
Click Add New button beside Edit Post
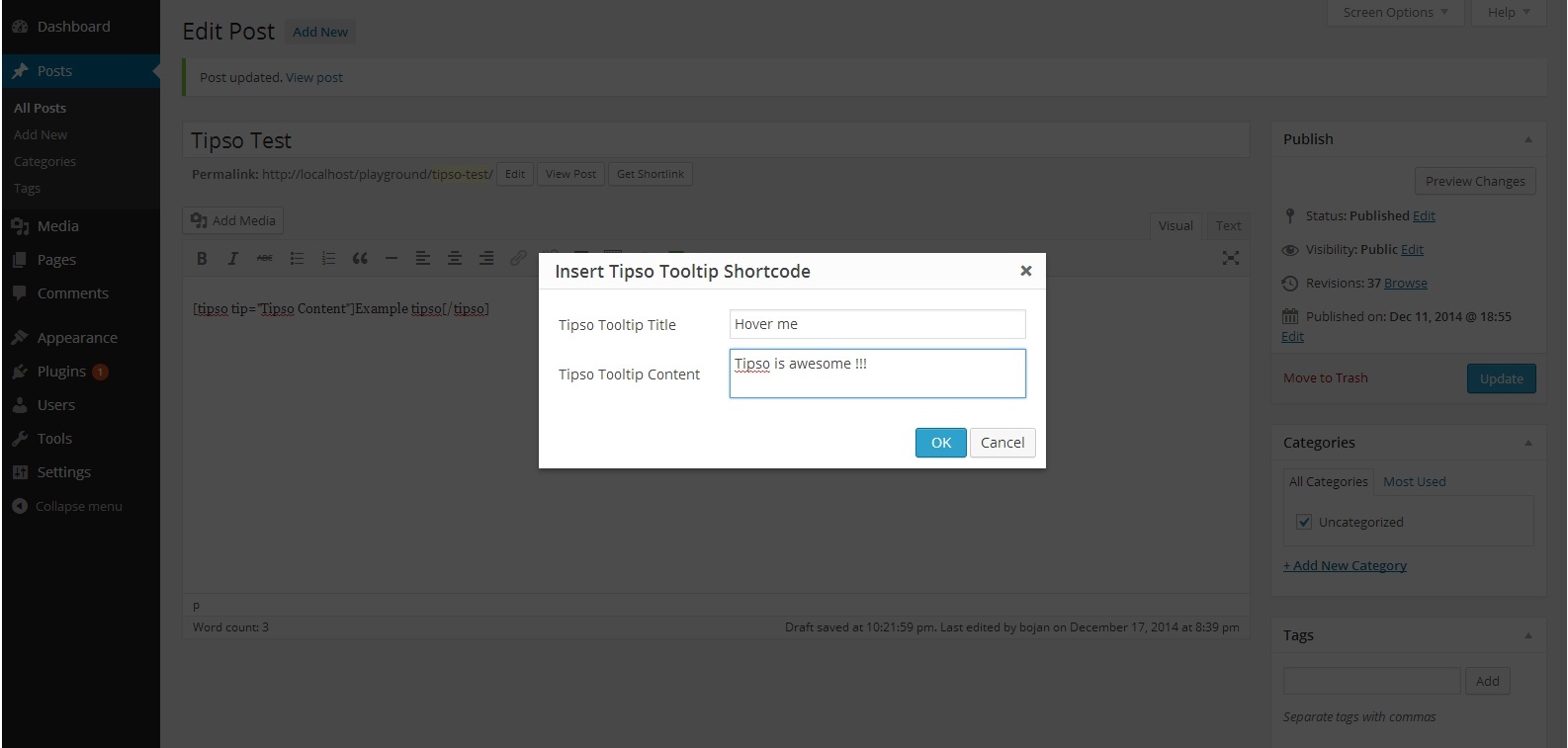tap(320, 32)
